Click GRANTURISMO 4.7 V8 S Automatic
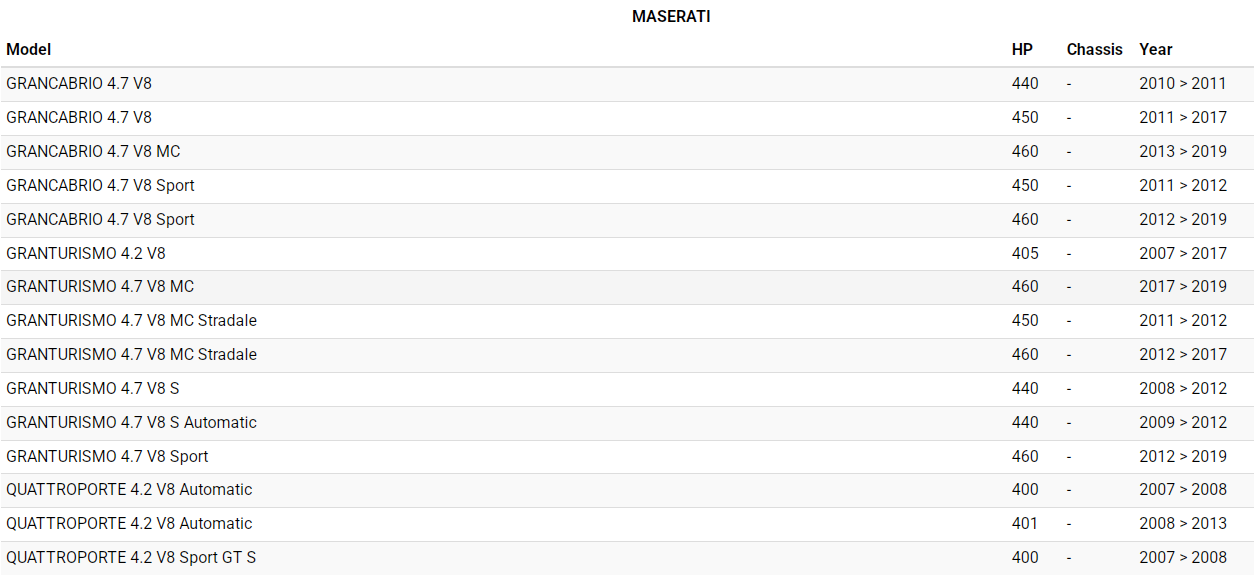Screen dimensions: 1254x575 pyautogui.click(x=131, y=422)
